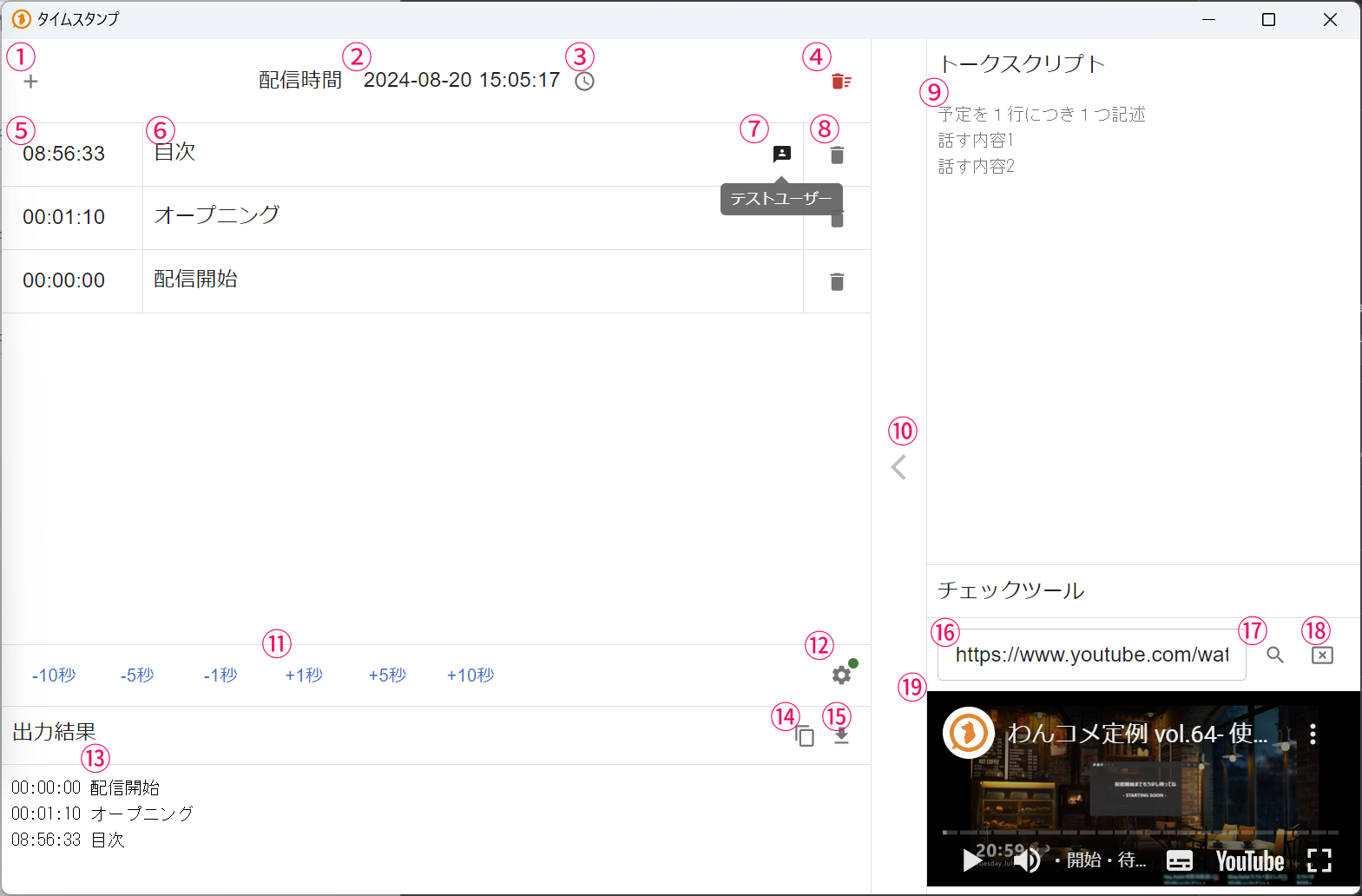Delete the 配信開始 timestamp row
The width and height of the screenshot is (1362, 896).
point(837,282)
